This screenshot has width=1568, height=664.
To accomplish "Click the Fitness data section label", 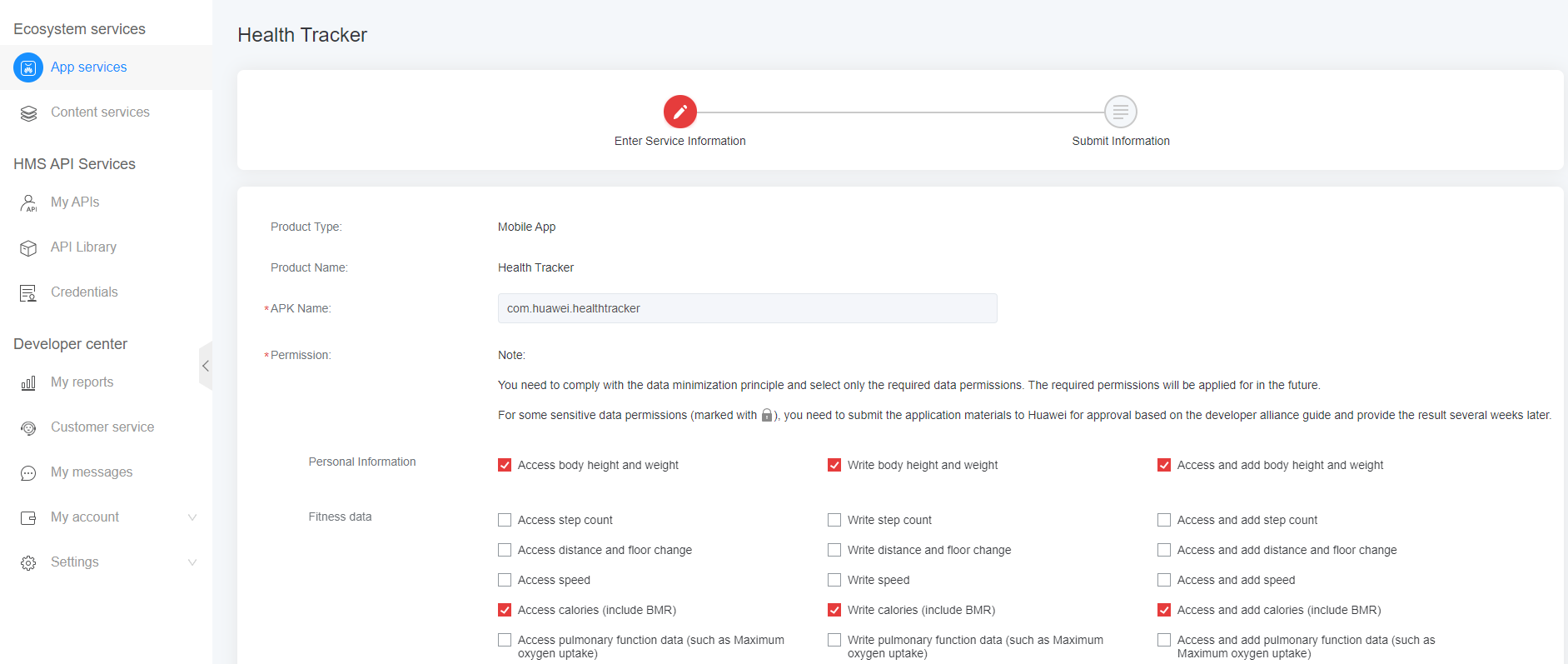I will [340, 517].
